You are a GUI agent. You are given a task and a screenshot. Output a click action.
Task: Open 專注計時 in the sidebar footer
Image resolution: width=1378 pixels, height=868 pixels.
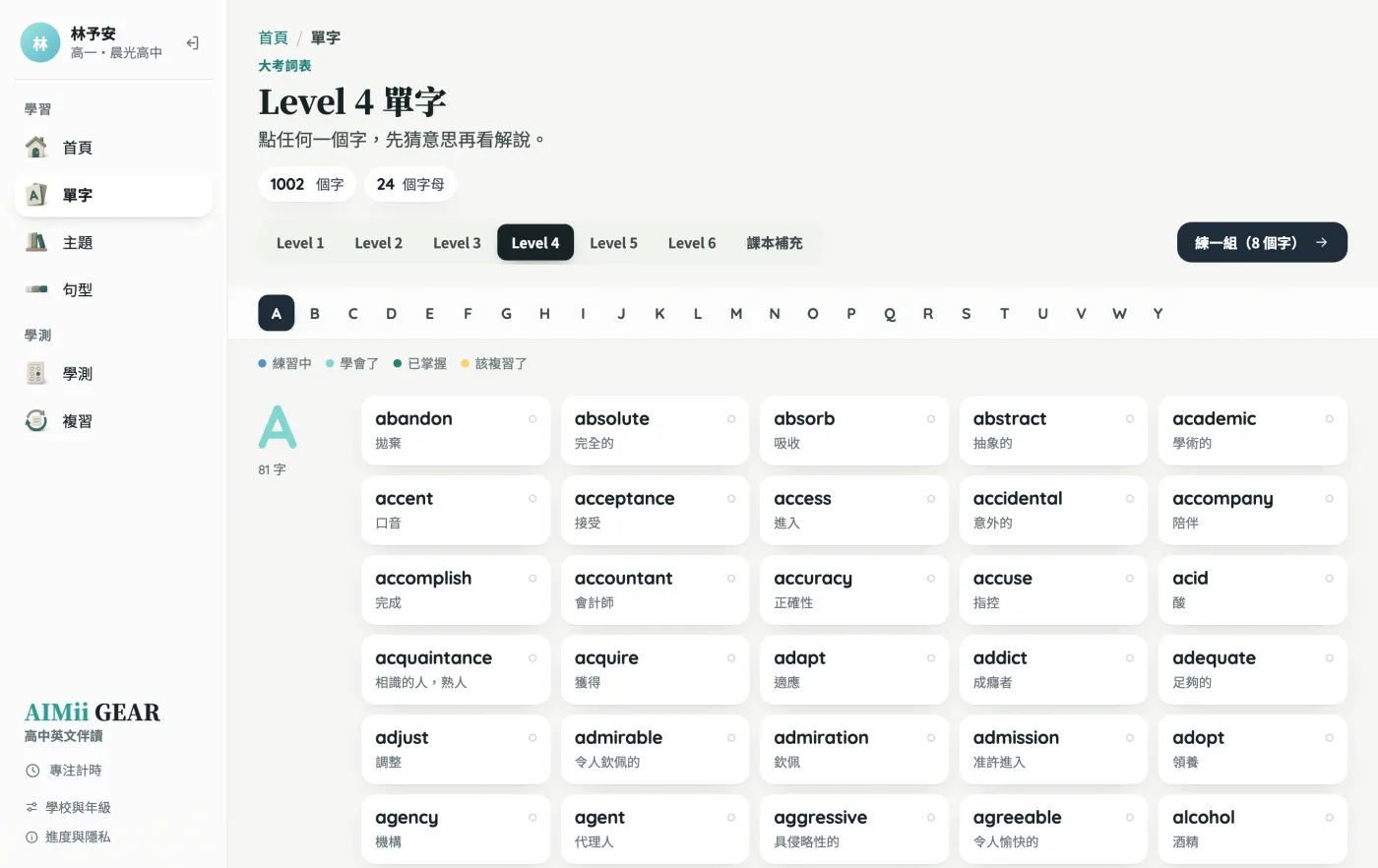[64, 771]
